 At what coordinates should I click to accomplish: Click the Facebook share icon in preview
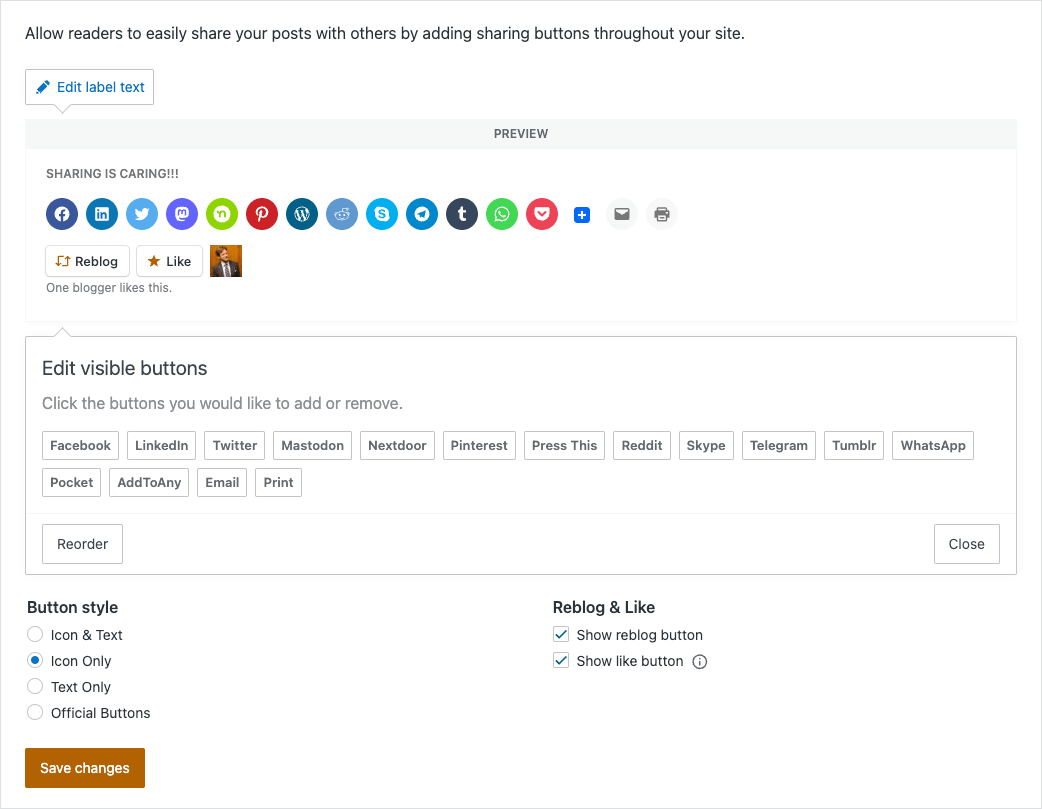tap(62, 214)
